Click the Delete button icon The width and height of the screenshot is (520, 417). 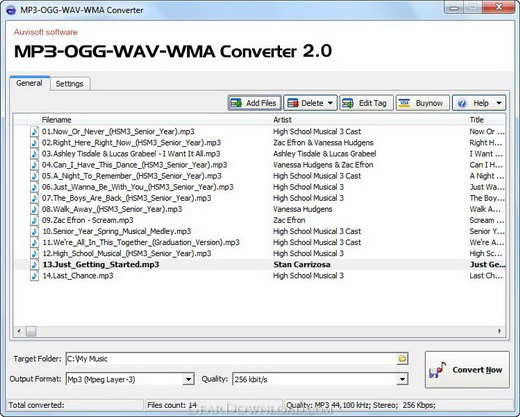[x=293, y=103]
